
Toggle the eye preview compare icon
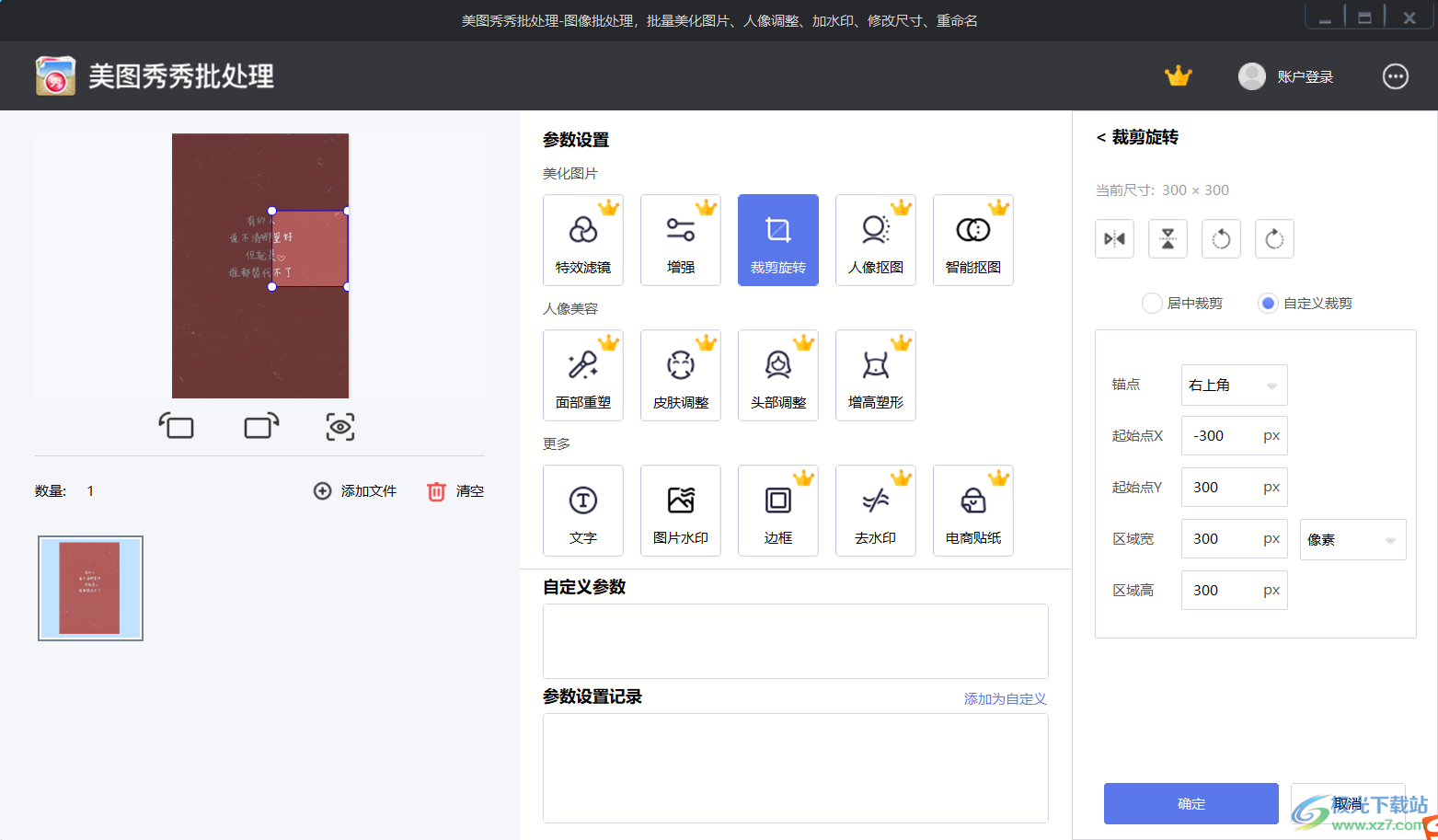pos(340,427)
